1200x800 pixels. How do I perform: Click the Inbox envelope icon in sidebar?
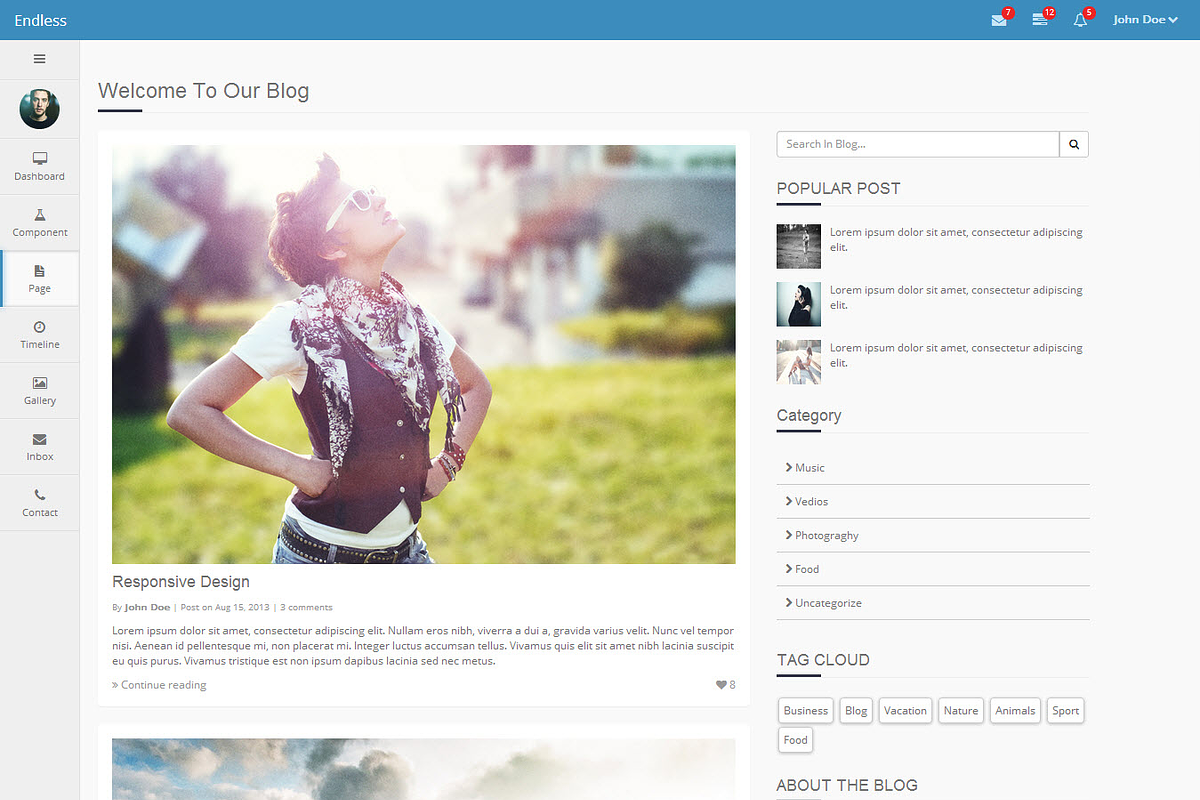40,438
